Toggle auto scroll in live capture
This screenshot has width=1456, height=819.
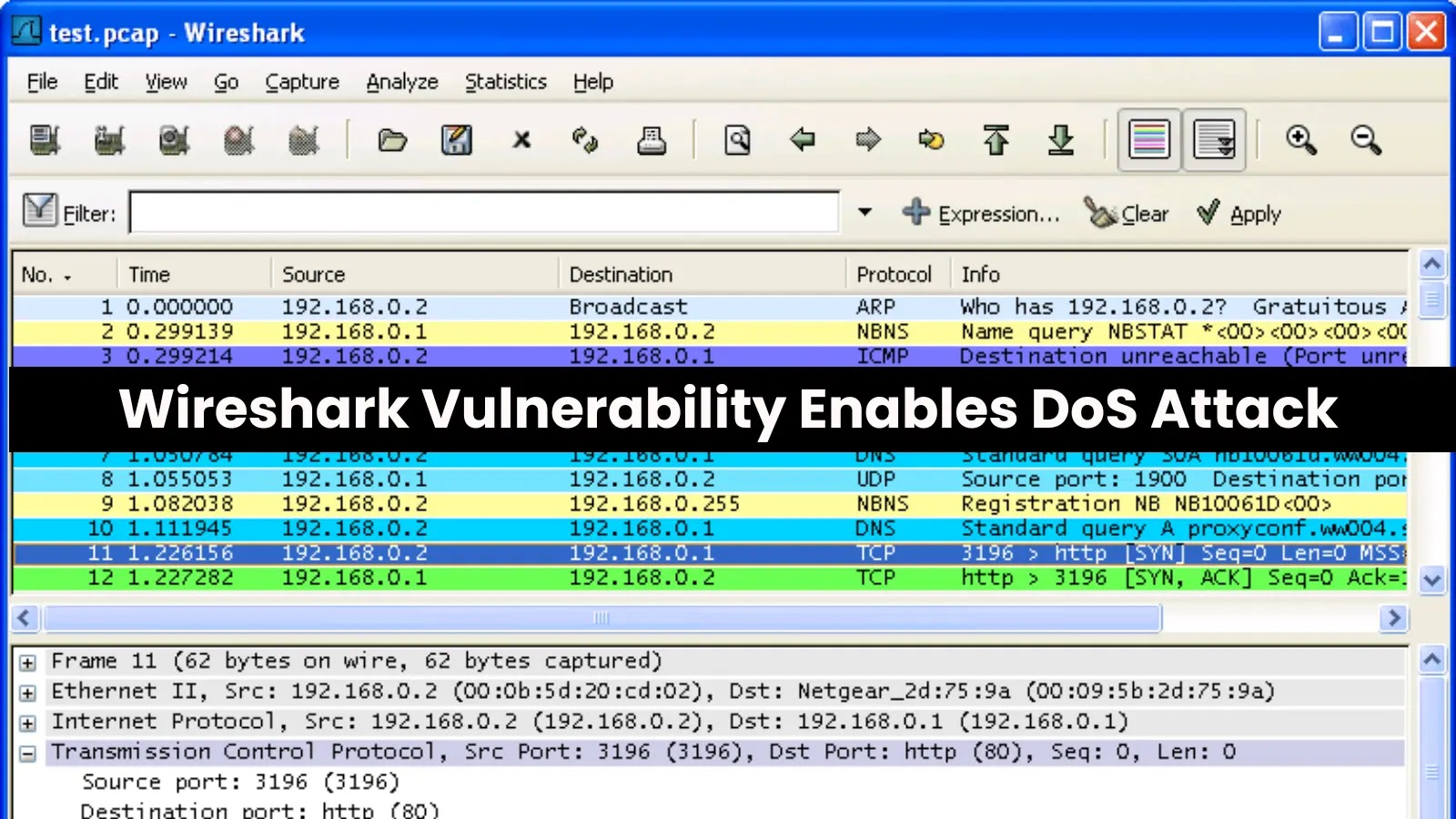pyautogui.click(x=1214, y=140)
